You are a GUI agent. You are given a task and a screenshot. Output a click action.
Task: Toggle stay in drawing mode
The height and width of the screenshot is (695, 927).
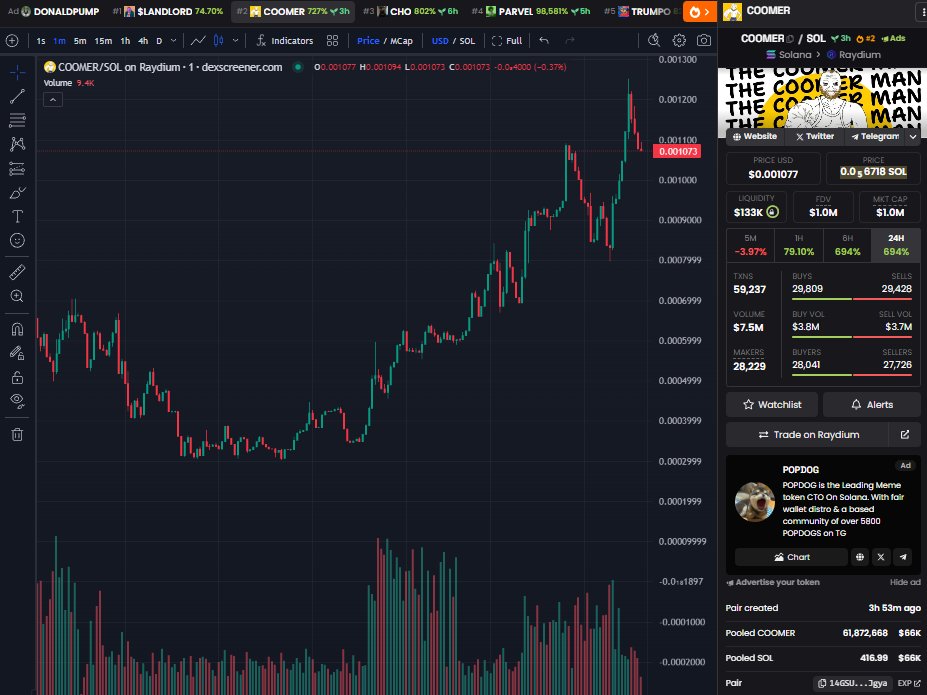(x=17, y=353)
